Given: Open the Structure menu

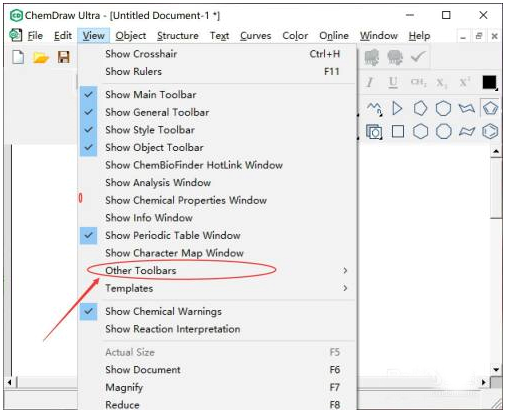Looking at the screenshot, I should pyautogui.click(x=178, y=35).
